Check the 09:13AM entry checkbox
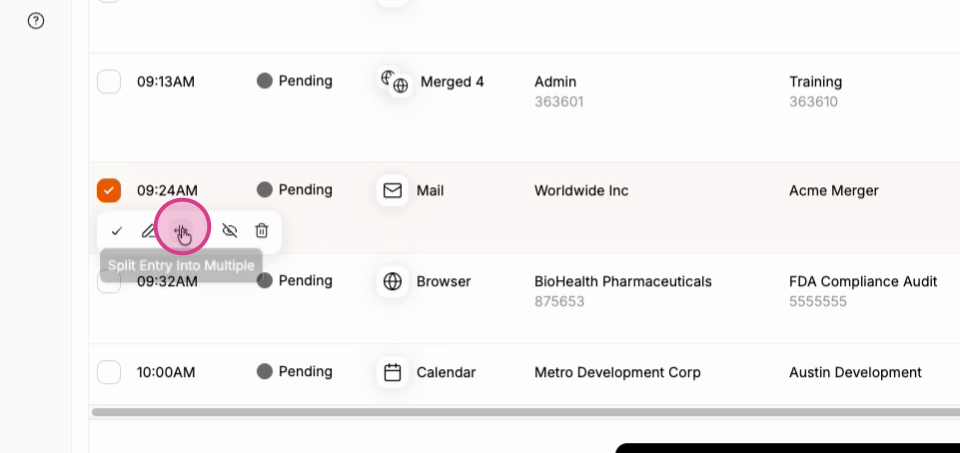The image size is (960, 453). (109, 81)
